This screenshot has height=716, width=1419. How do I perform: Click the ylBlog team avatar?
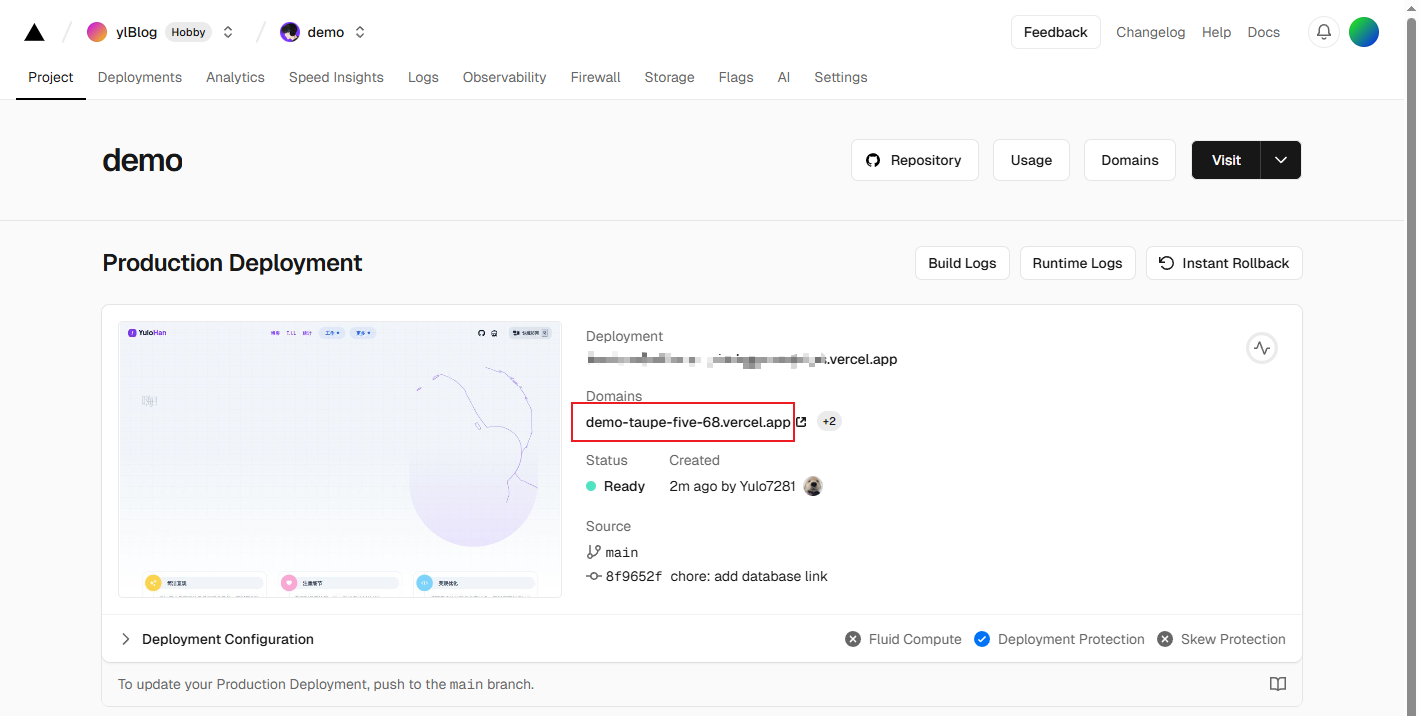(x=97, y=32)
